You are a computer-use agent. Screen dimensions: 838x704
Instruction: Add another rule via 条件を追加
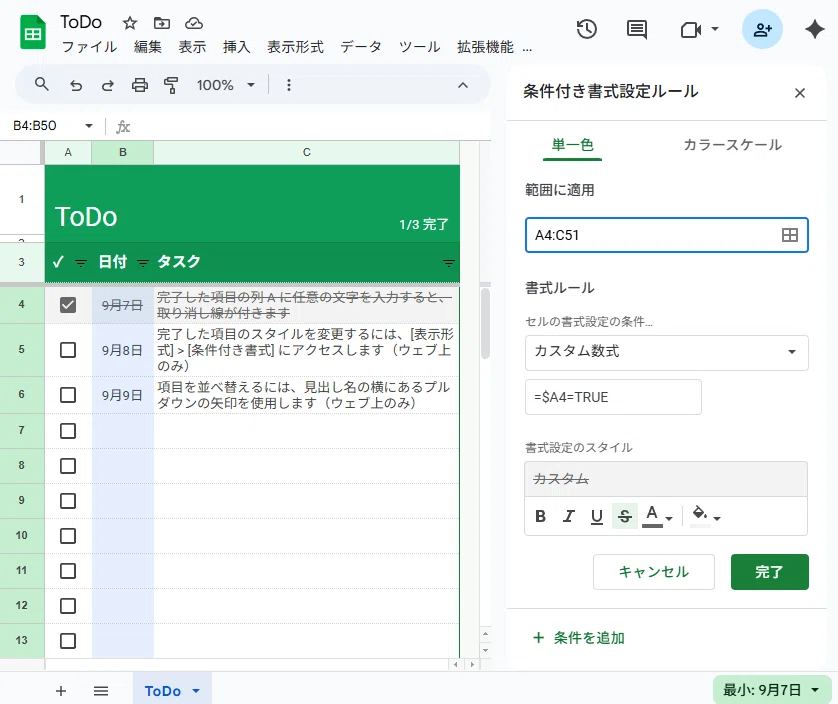click(x=579, y=637)
